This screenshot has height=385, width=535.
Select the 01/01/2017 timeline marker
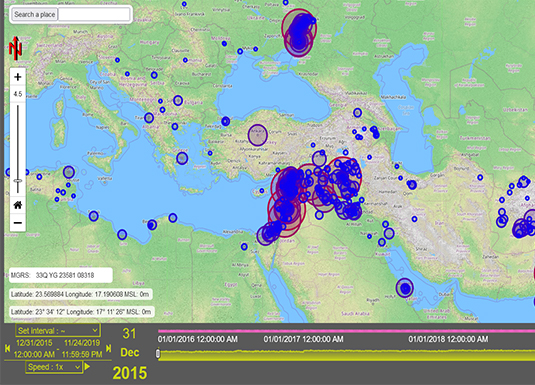click(303, 339)
